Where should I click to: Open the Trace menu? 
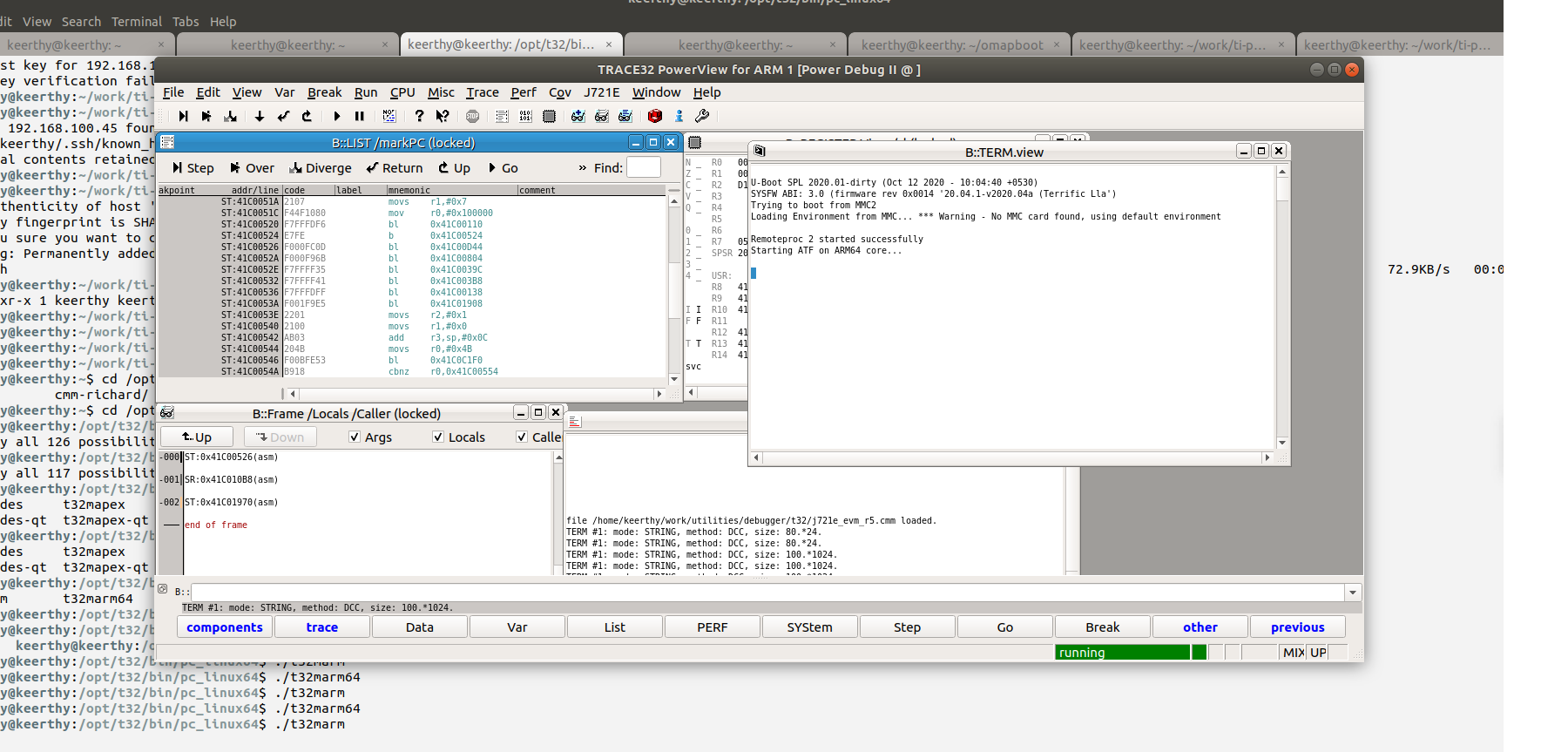[x=483, y=92]
